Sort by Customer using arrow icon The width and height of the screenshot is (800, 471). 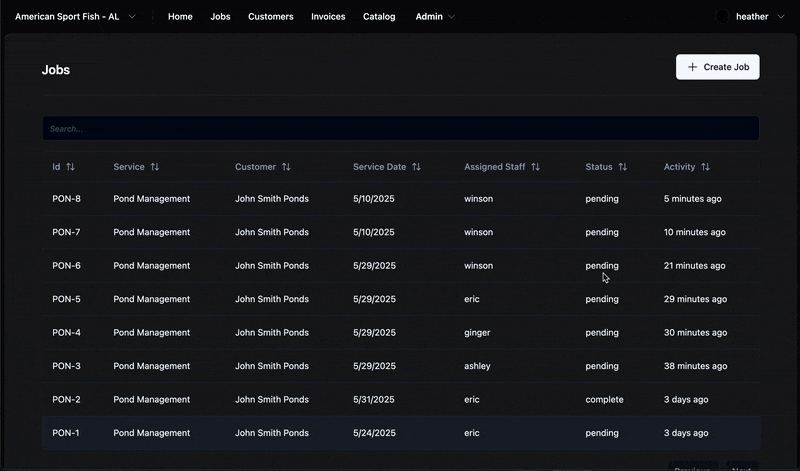[286, 167]
